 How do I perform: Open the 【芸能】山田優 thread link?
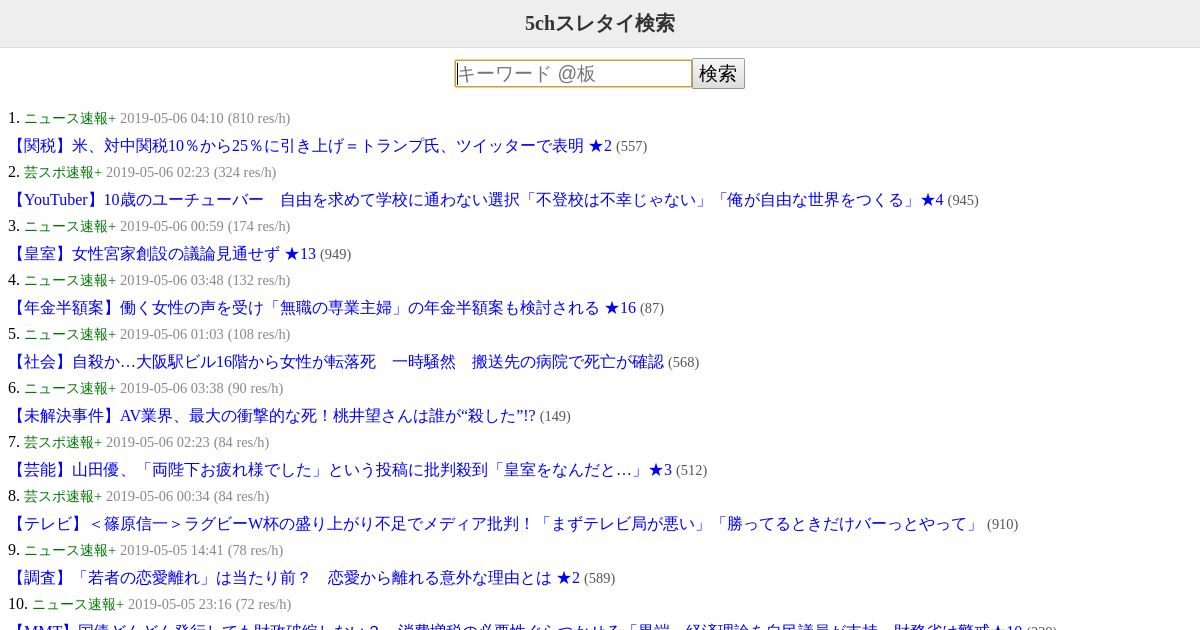coord(340,470)
